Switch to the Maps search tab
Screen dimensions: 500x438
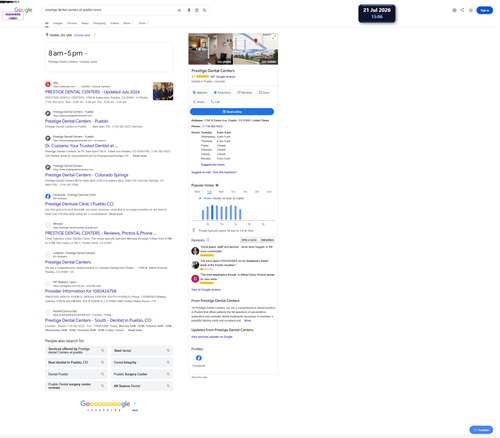(85, 23)
